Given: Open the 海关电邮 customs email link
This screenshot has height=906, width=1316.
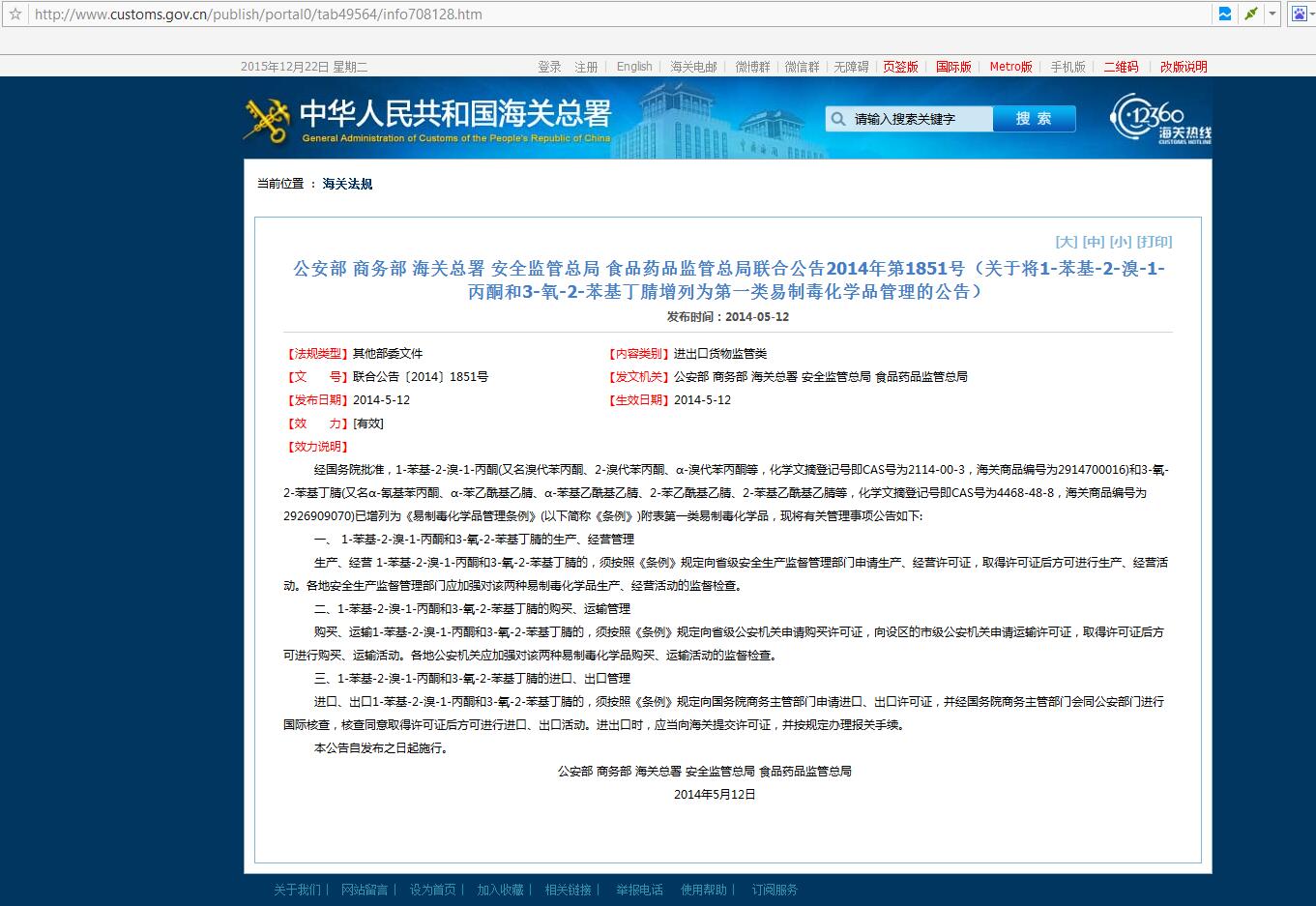Looking at the screenshot, I should tap(693, 67).
